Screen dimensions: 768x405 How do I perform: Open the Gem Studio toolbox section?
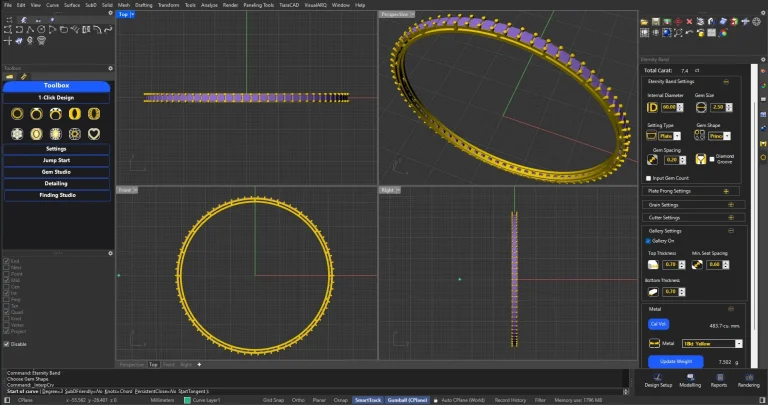pyautogui.click(x=56, y=171)
